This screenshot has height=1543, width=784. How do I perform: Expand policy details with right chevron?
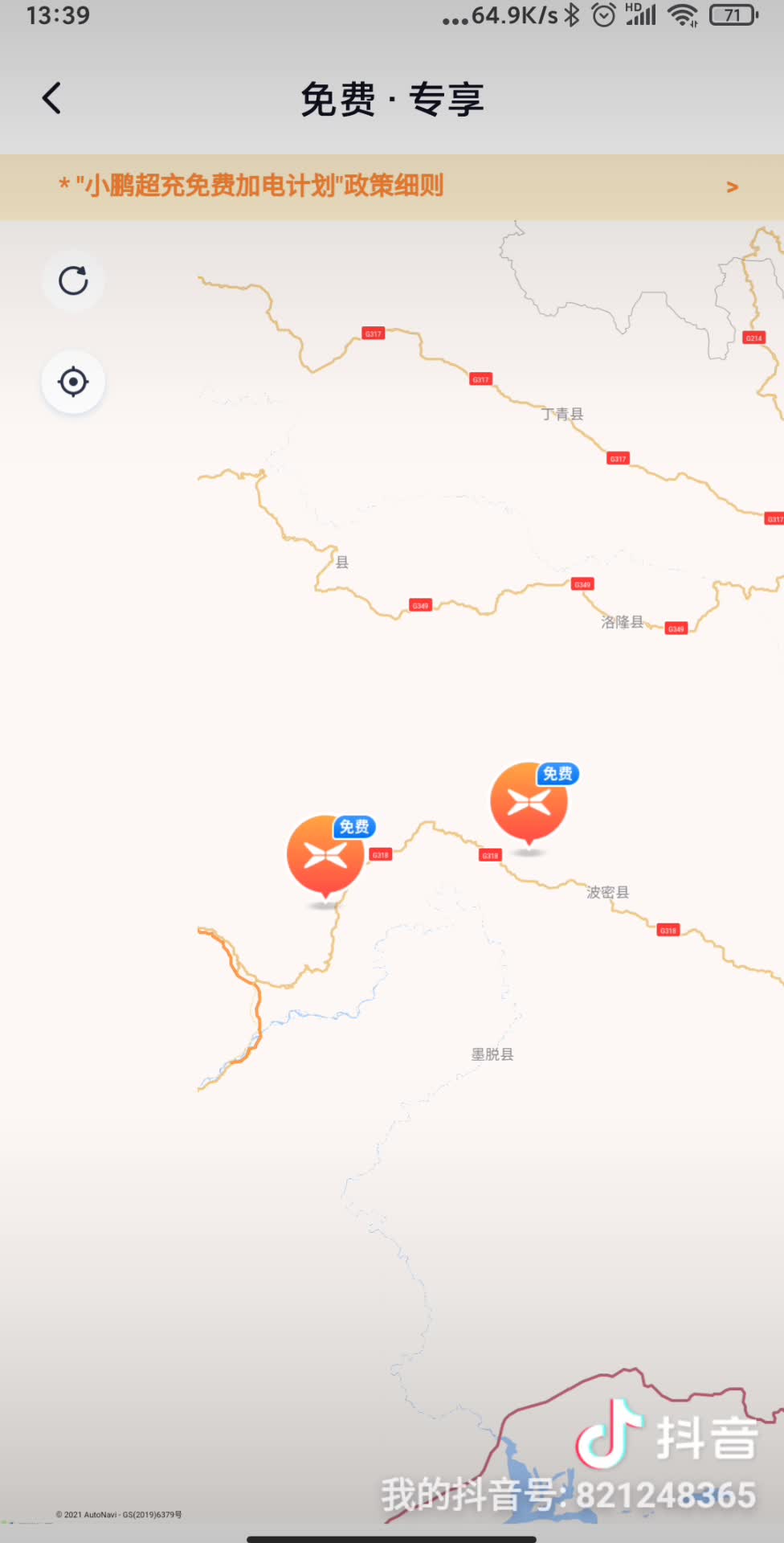point(732,186)
